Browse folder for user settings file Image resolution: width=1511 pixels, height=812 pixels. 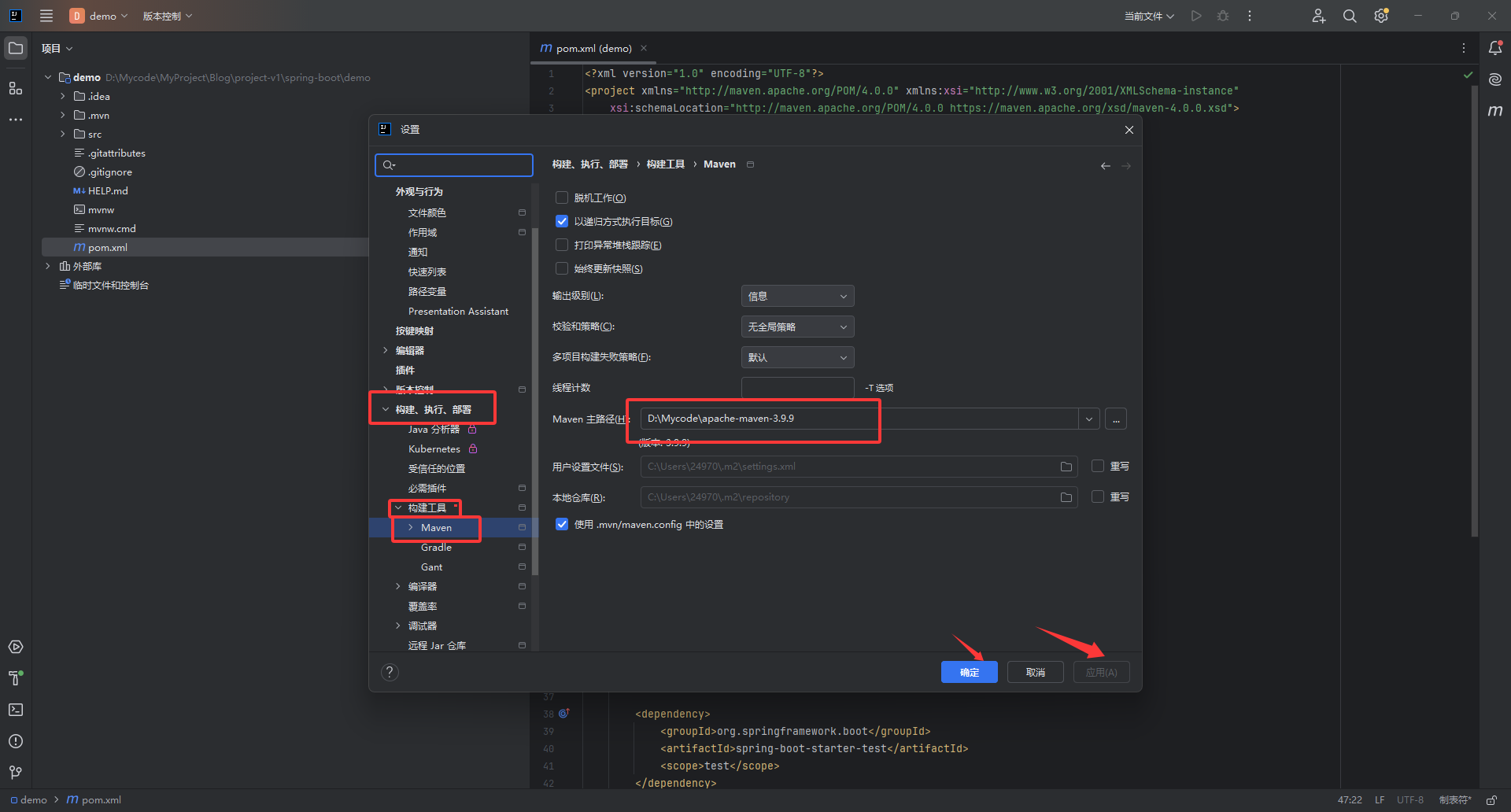tap(1066, 467)
